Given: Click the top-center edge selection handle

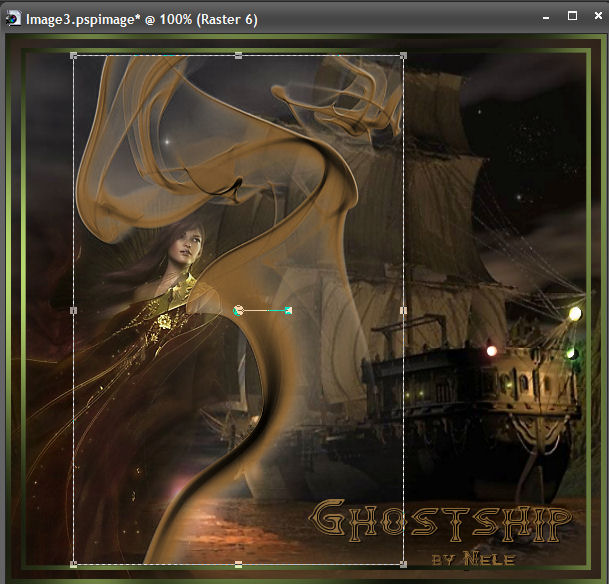Looking at the screenshot, I should [x=238, y=56].
